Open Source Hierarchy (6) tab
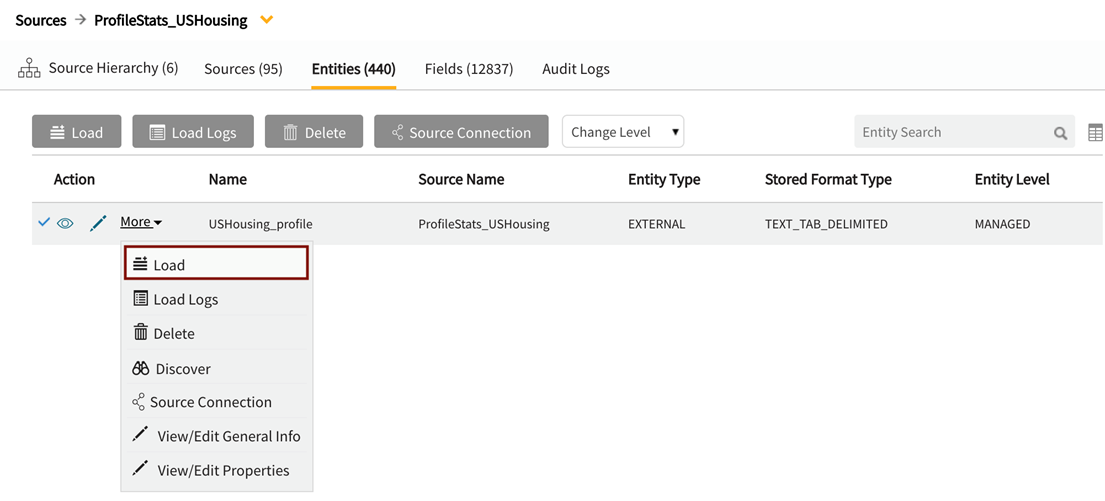Screen dimensions: 1105x501 (113, 68)
